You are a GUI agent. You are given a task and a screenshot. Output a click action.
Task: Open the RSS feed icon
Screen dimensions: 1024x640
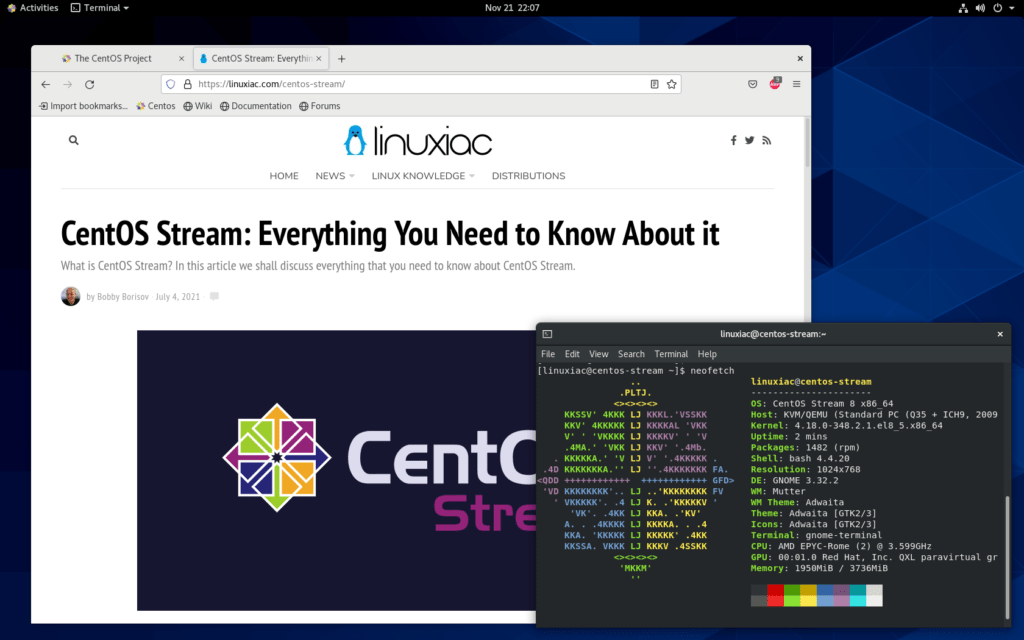pyautogui.click(x=766, y=140)
